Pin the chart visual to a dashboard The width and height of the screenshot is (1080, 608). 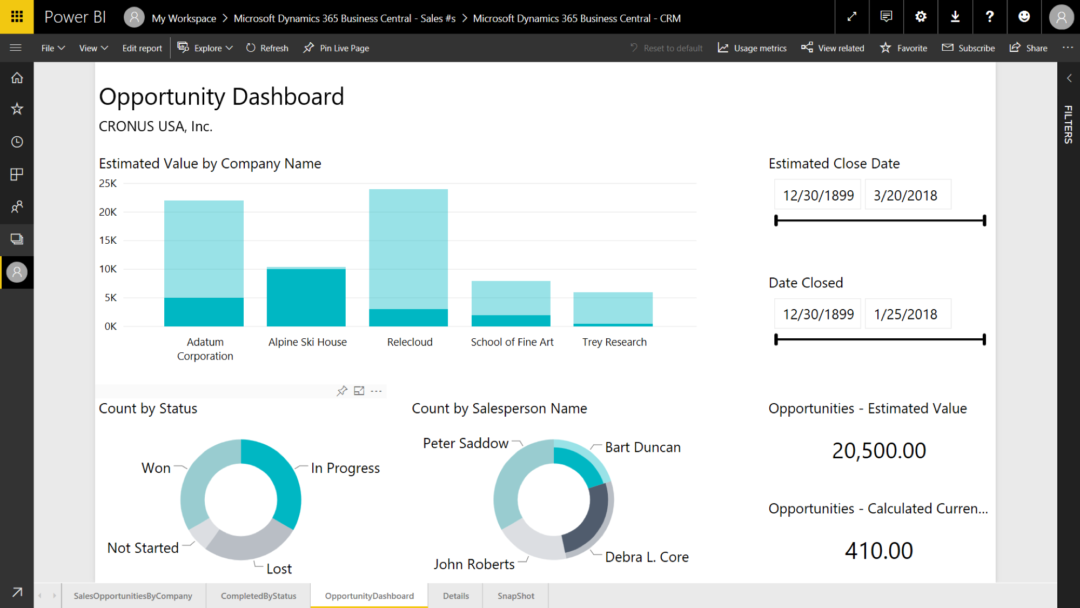click(x=341, y=391)
